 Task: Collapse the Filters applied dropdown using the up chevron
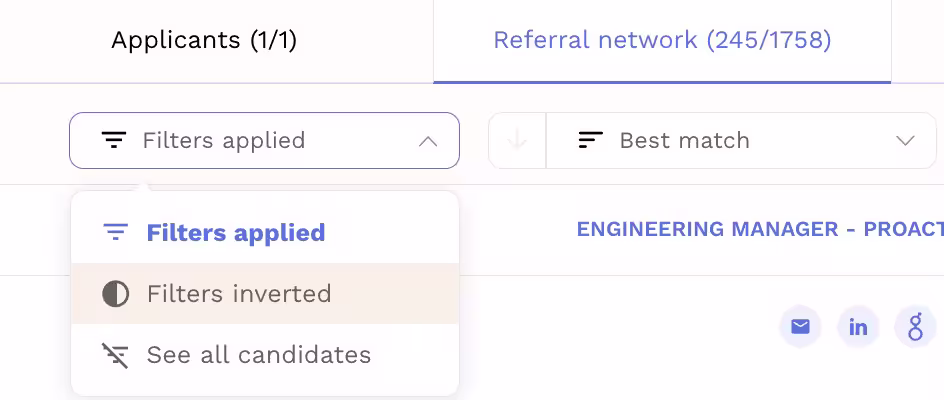427,142
